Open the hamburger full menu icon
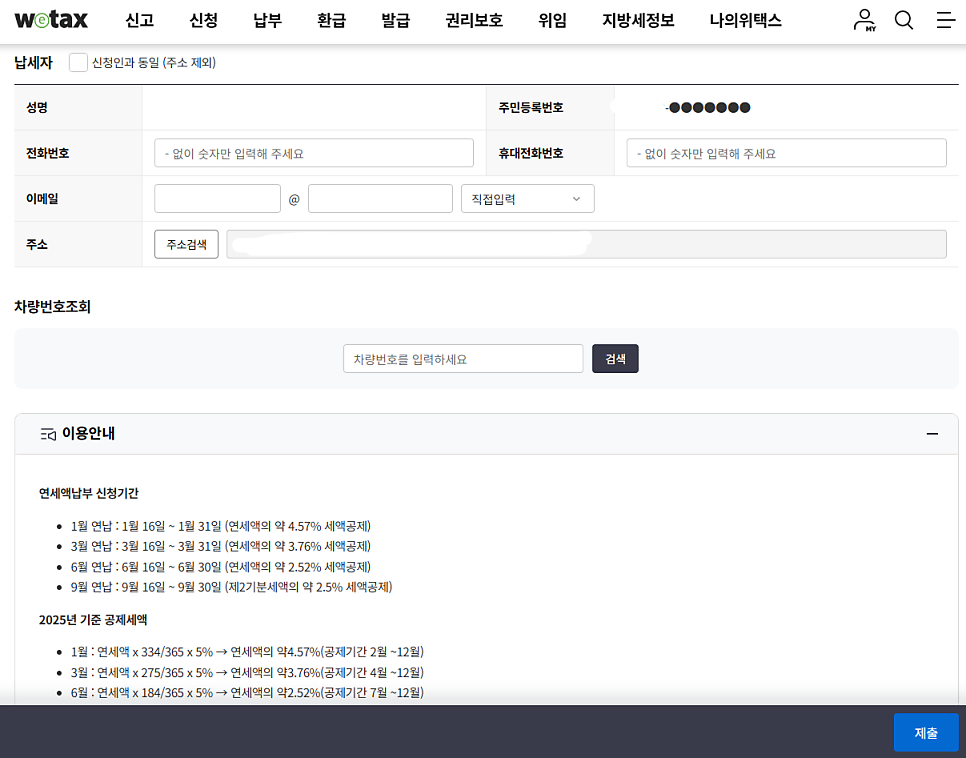The height and width of the screenshot is (758, 966). point(945,20)
